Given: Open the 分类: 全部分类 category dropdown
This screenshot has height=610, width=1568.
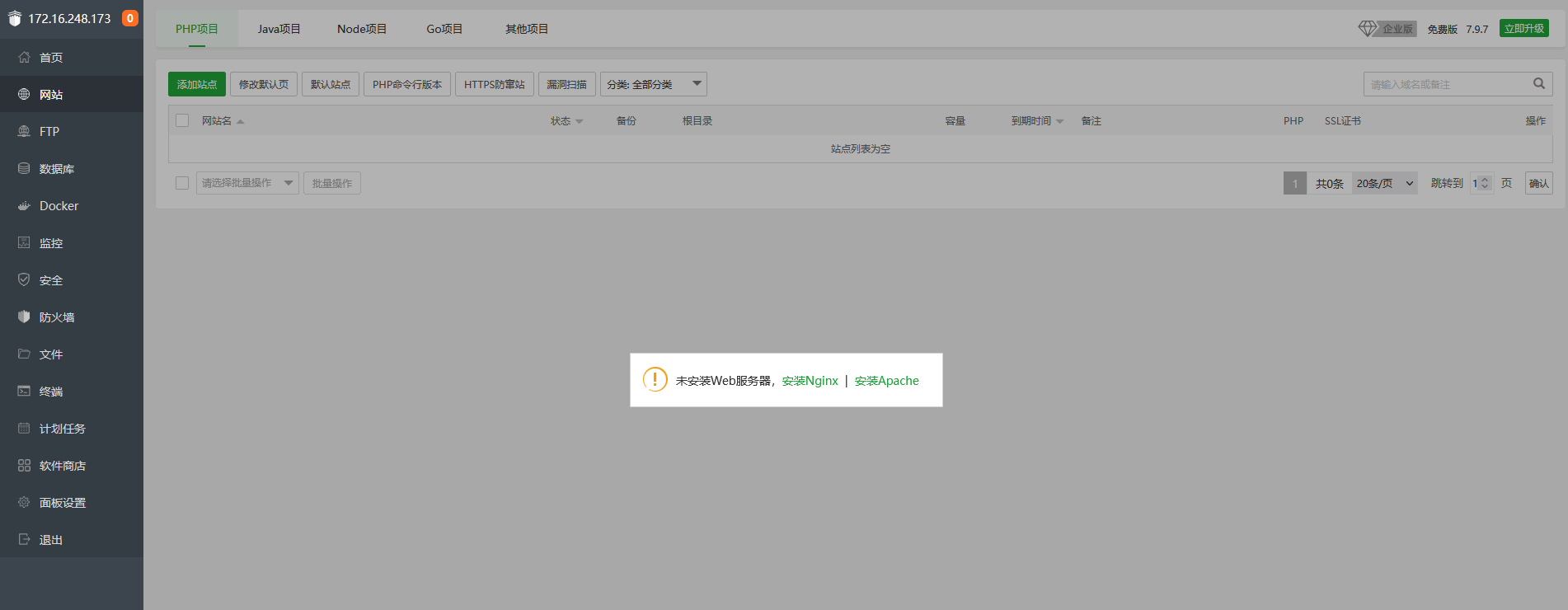Looking at the screenshot, I should [653, 84].
